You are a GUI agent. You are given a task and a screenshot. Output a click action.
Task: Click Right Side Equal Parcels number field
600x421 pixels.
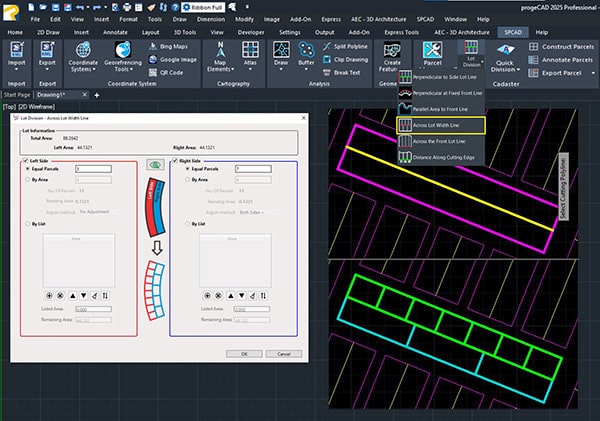tap(253, 169)
